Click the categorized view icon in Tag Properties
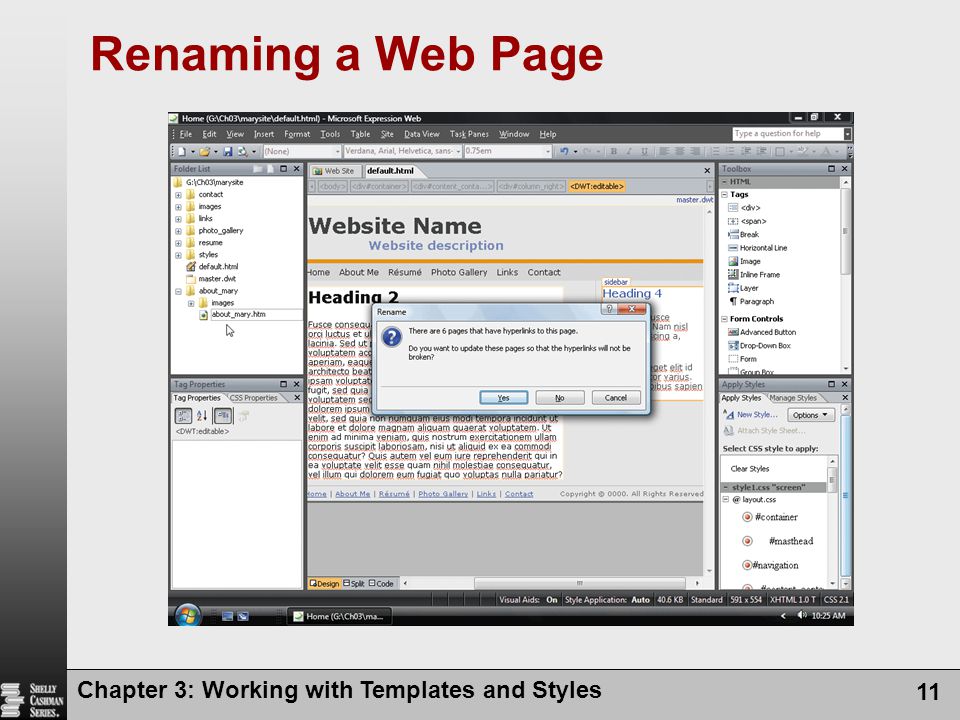Screen dimensions: 960x720 pos(183,416)
